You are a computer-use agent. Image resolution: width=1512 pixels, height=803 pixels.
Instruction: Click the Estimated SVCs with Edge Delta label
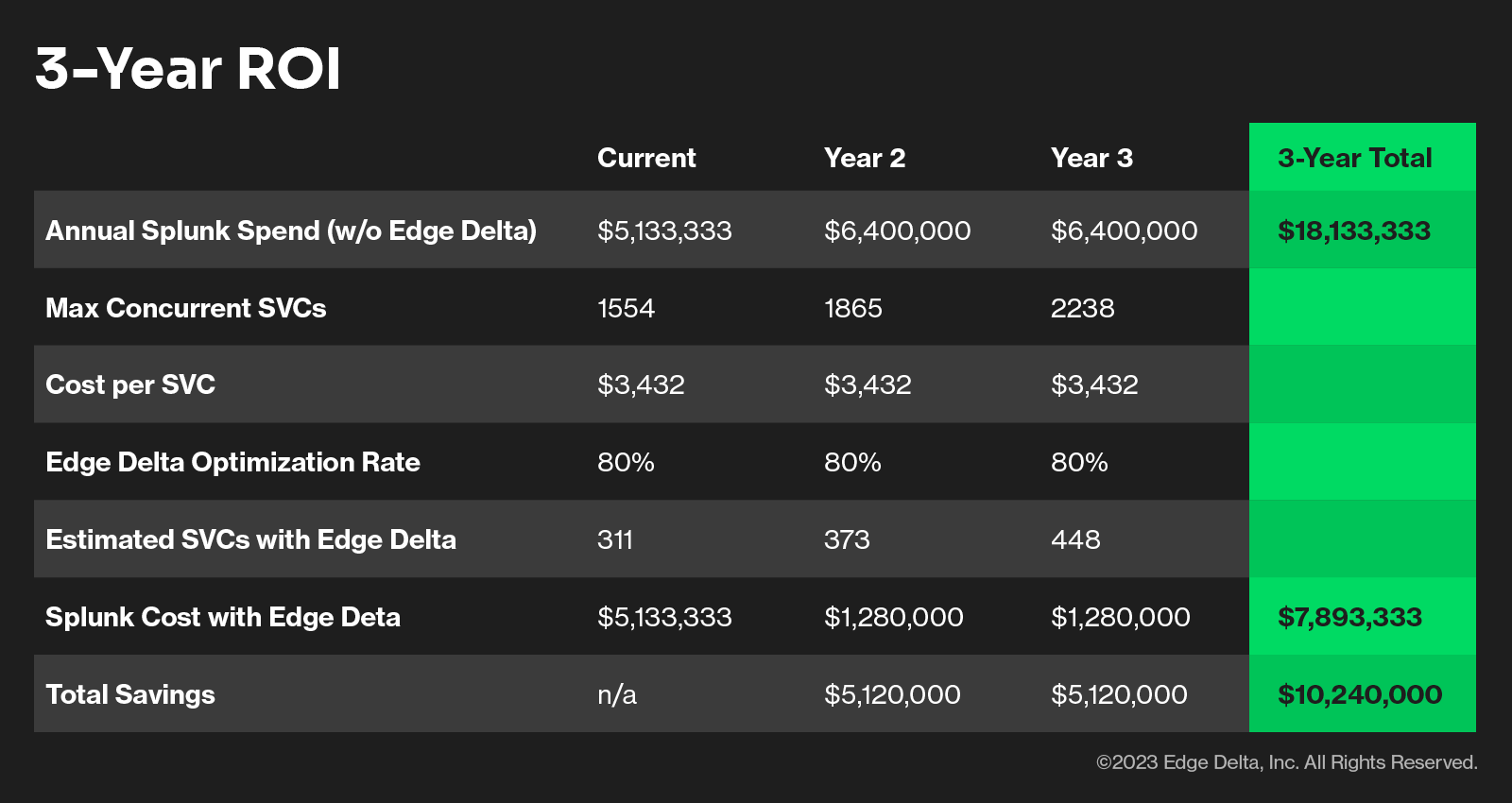250,539
